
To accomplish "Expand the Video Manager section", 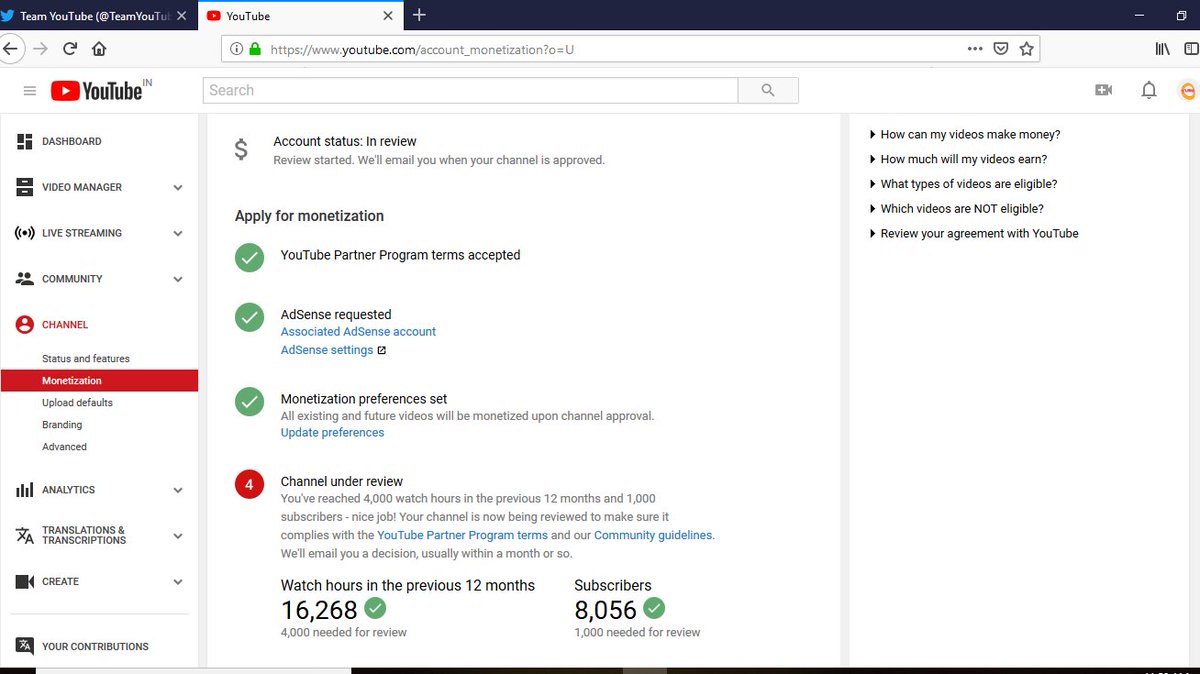I will 178,188.
